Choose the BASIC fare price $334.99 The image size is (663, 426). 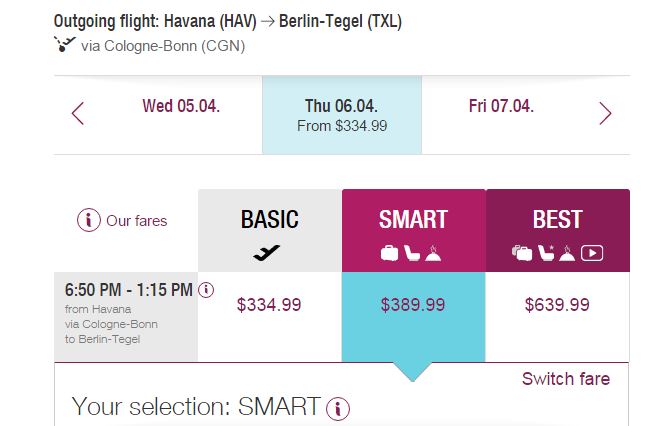[x=269, y=305]
